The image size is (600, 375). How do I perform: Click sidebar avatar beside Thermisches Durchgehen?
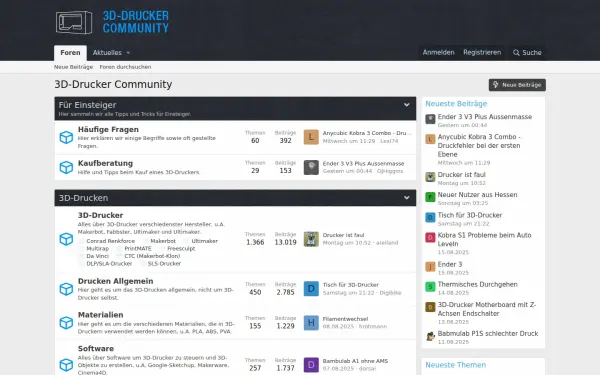click(430, 287)
